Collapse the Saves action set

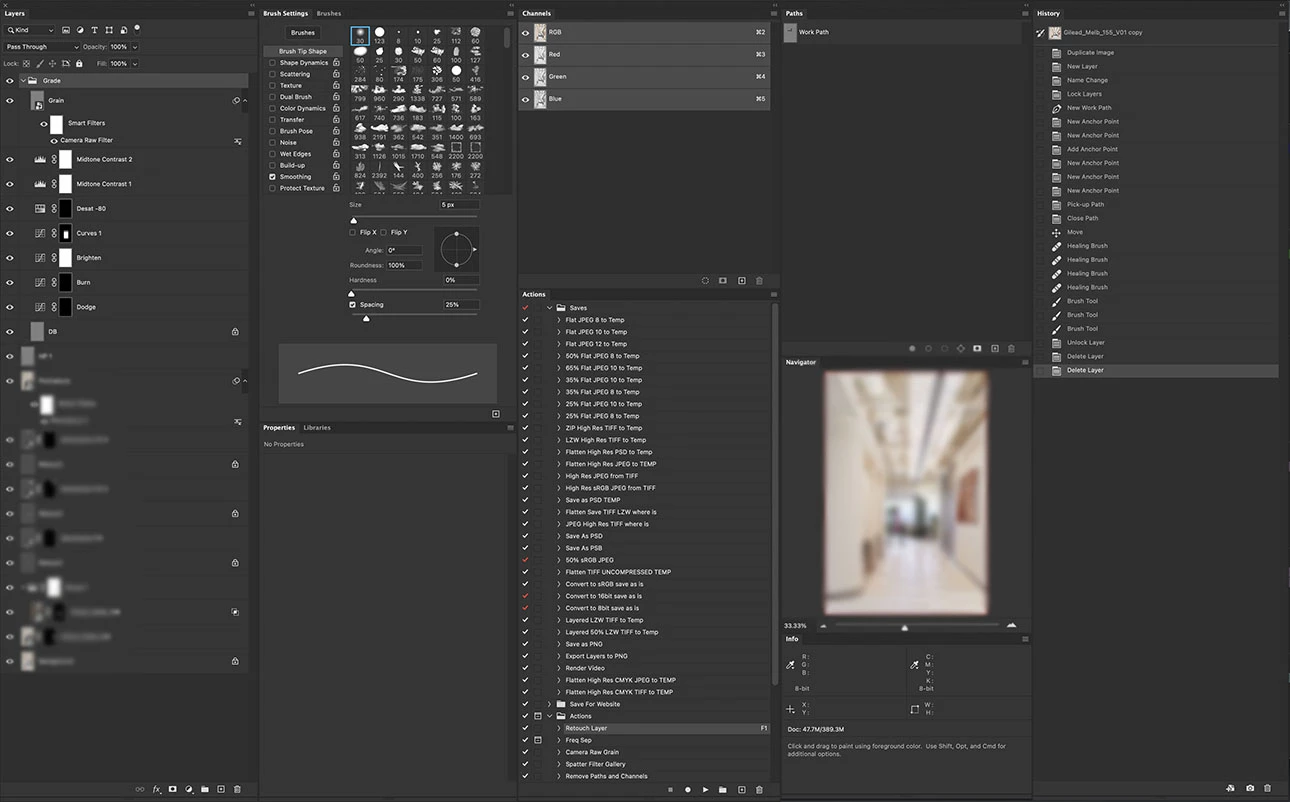tap(550, 308)
